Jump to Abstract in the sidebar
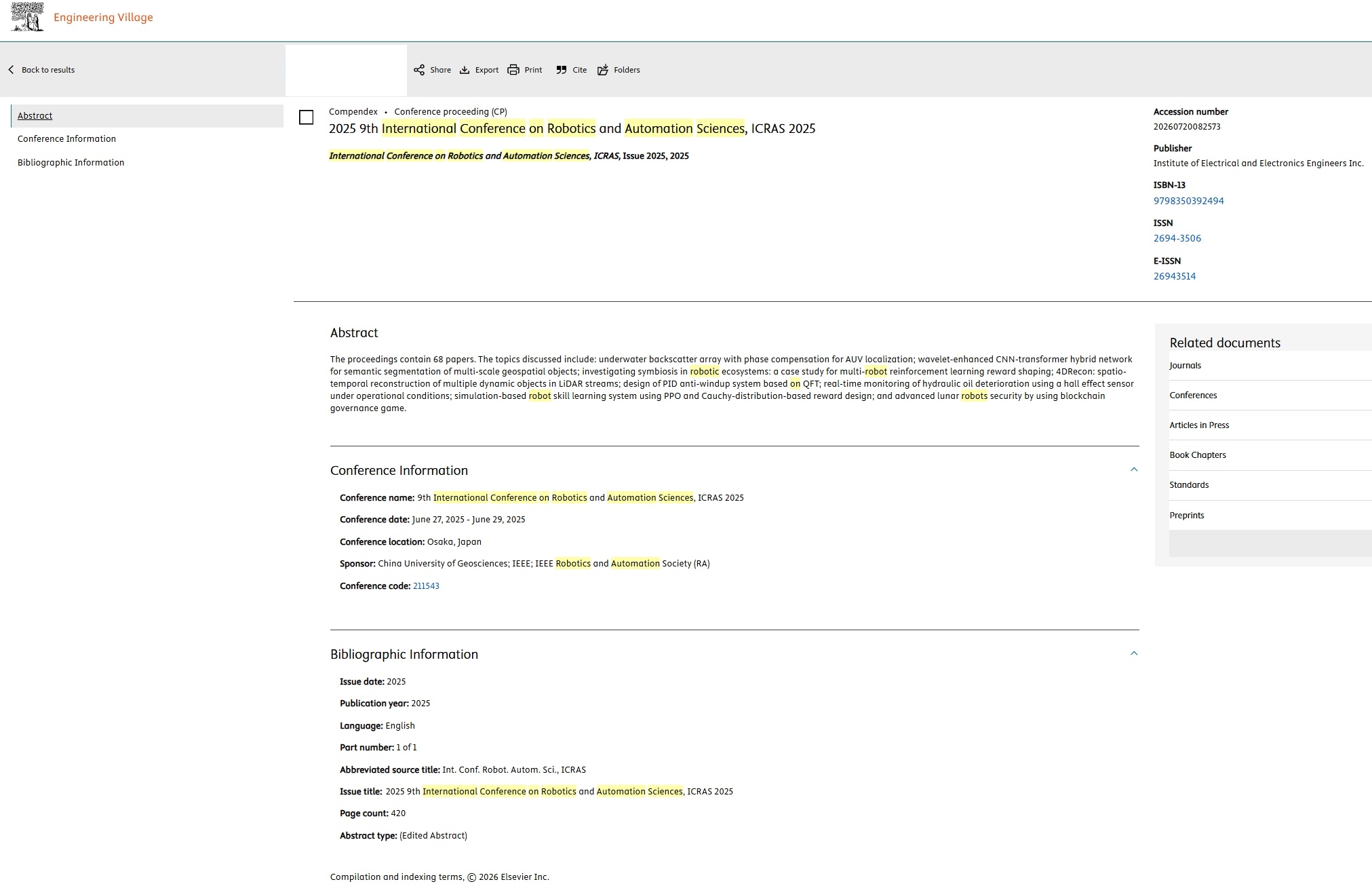This screenshot has width=1372, height=884. click(x=35, y=116)
